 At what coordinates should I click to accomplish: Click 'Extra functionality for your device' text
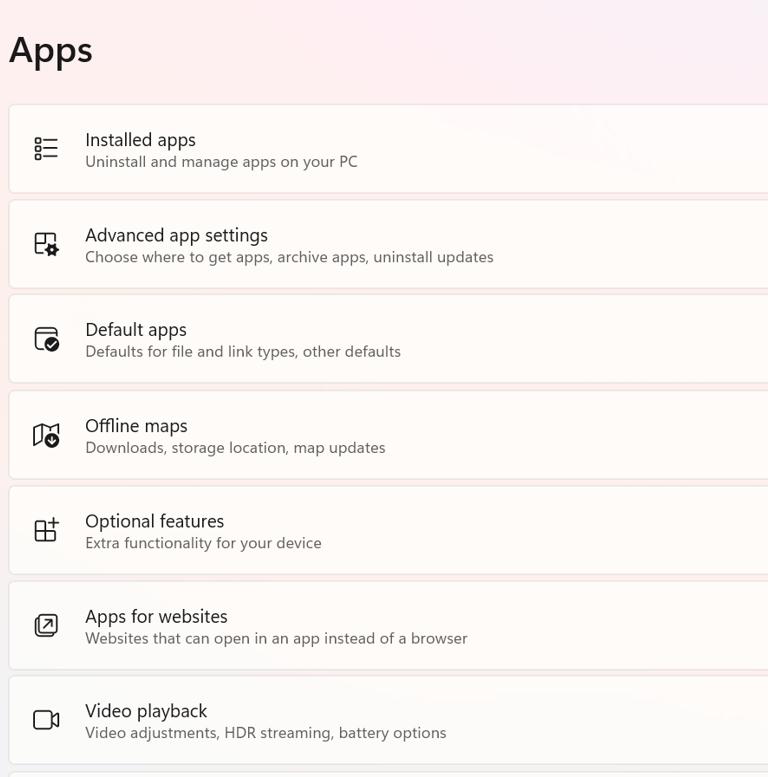pos(203,543)
